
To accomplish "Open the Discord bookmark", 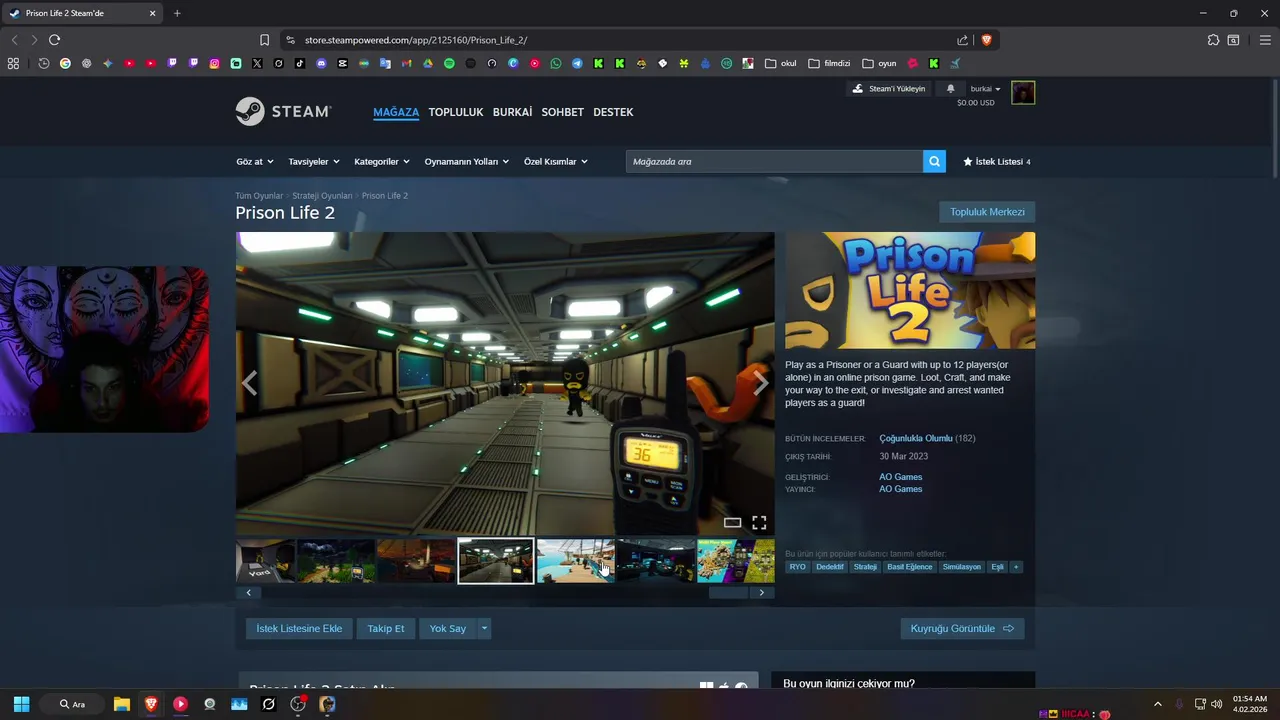I will click(321, 63).
